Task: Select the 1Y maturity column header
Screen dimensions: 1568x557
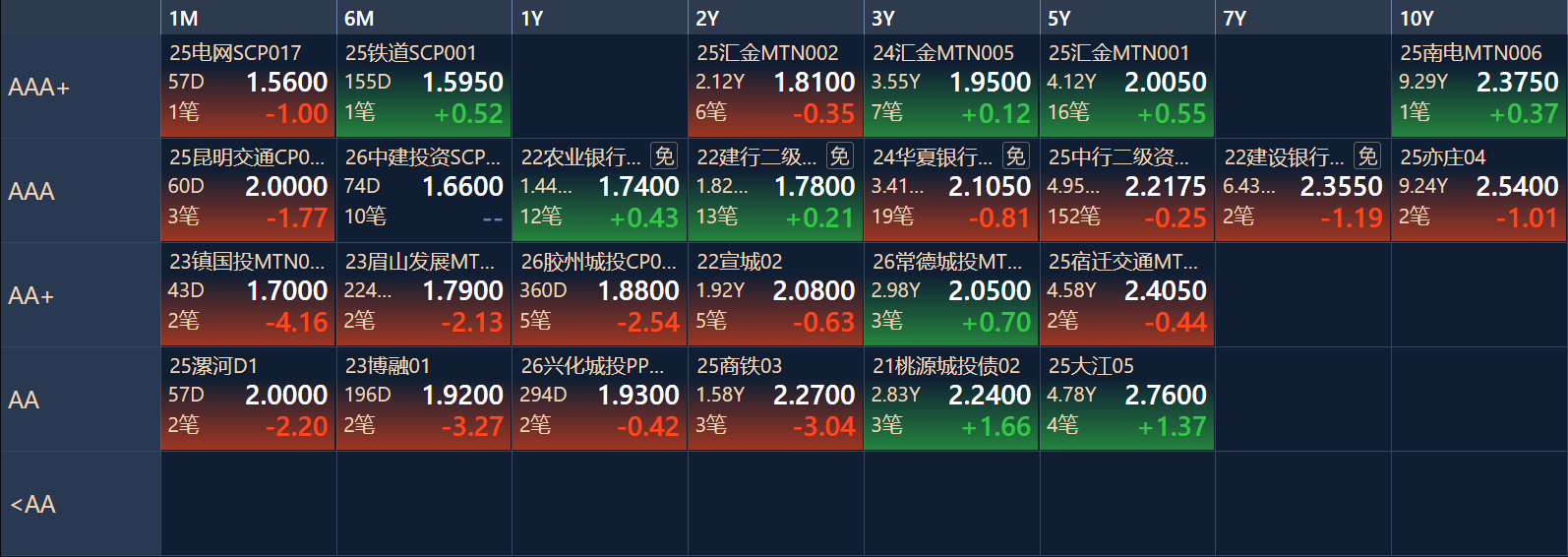Action: pyautogui.click(x=600, y=18)
